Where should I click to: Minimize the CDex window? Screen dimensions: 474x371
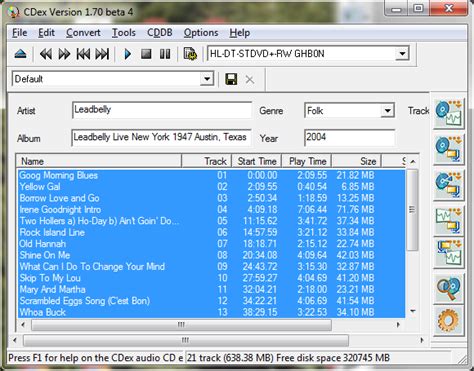point(396,9)
